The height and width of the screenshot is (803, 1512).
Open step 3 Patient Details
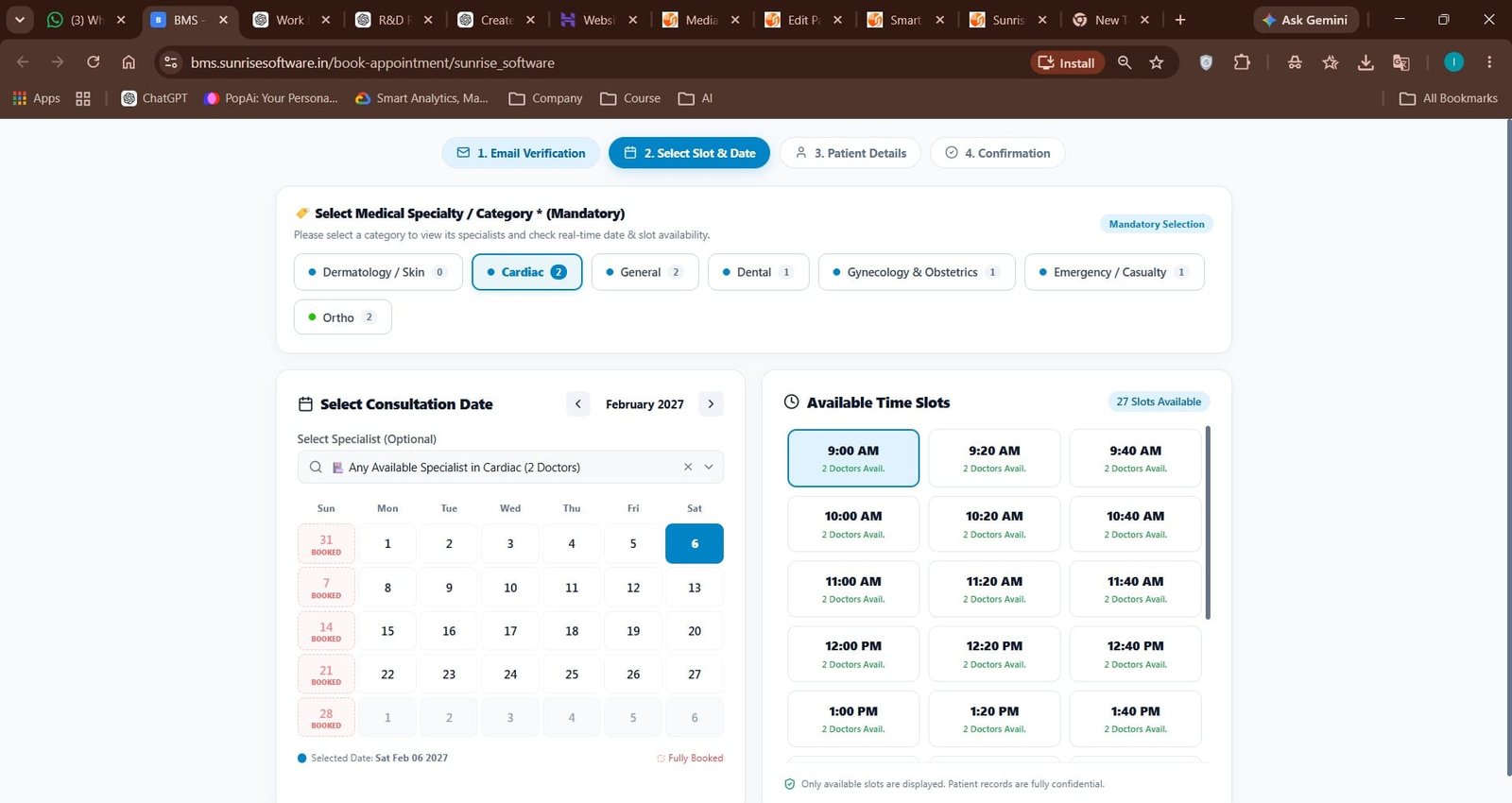point(850,153)
